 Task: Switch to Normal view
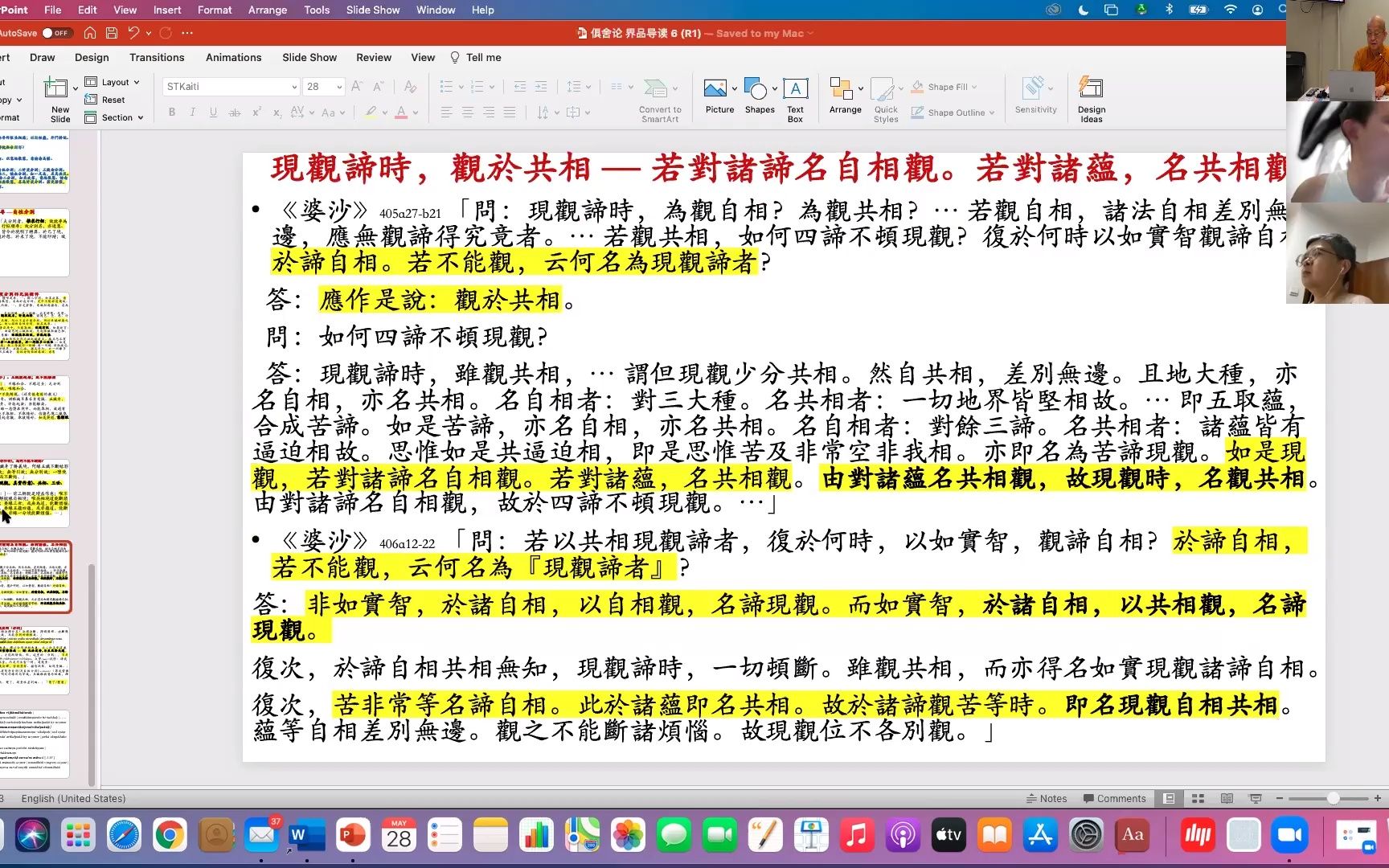coord(1170,798)
